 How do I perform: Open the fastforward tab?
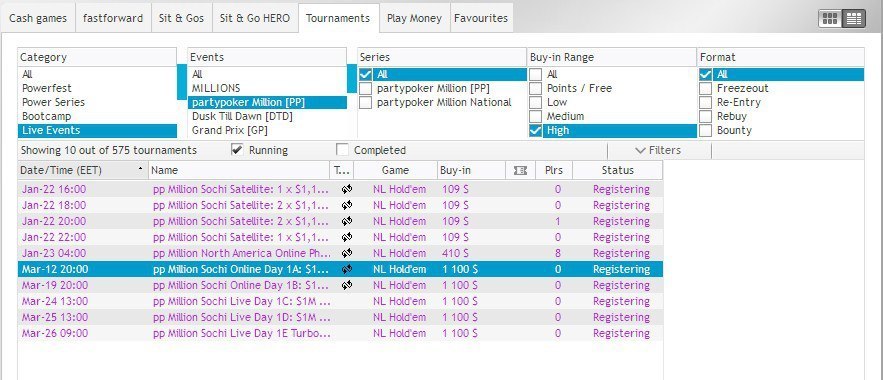point(113,18)
